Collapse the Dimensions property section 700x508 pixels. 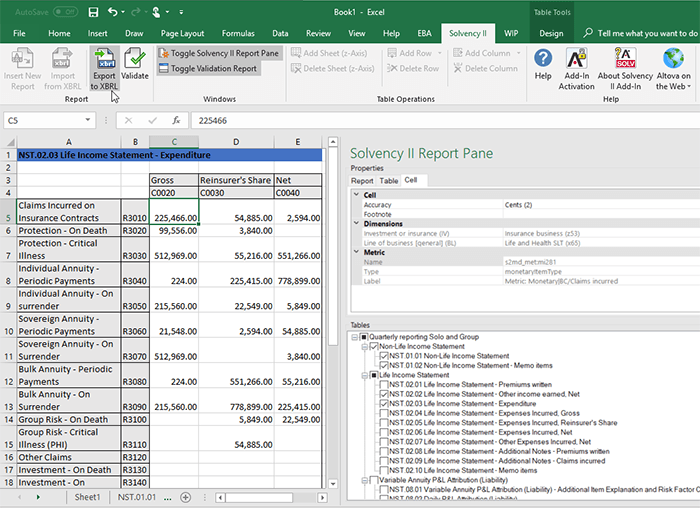tap(356, 224)
